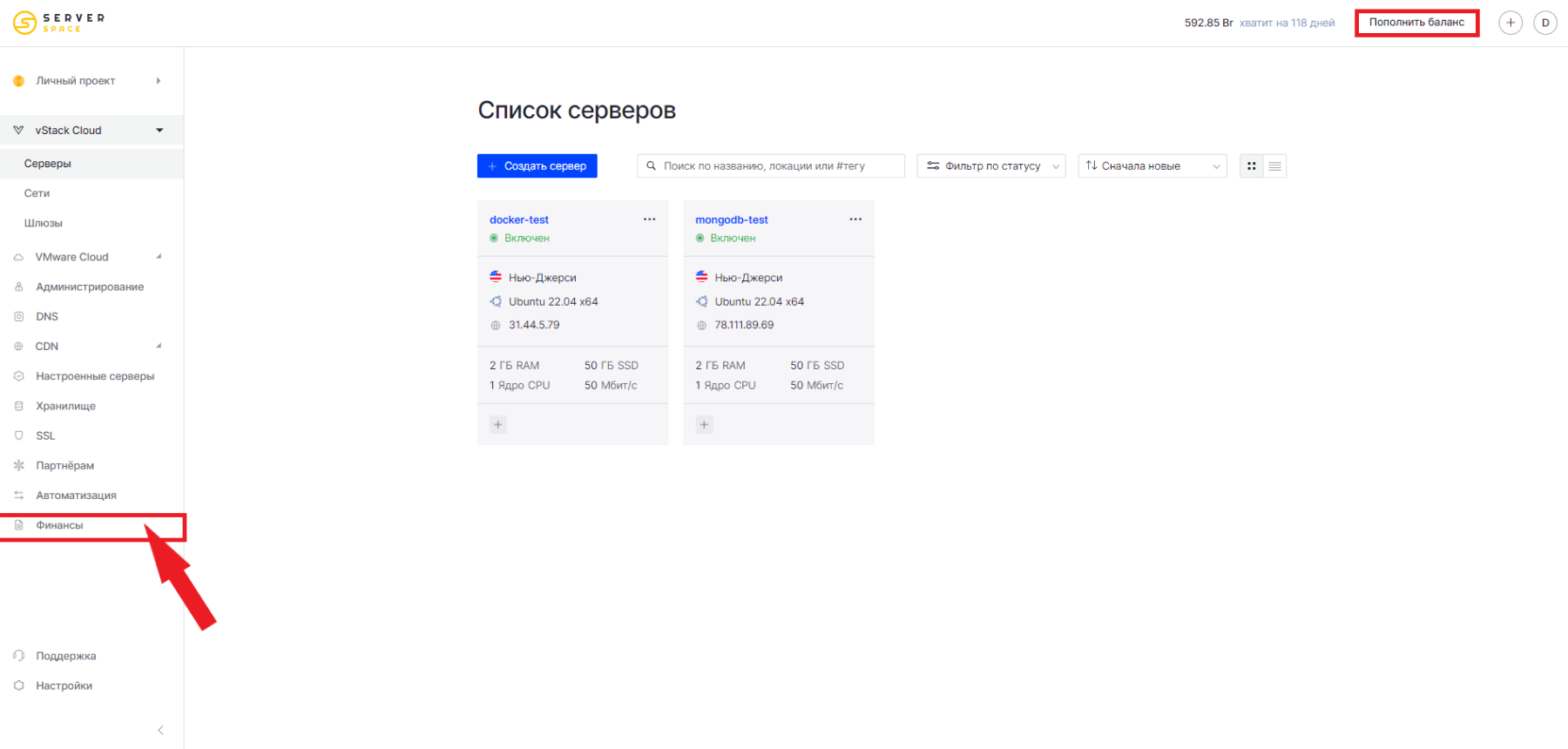Click the Администрирование user icon
The height and width of the screenshot is (749, 1568).
coord(18,287)
